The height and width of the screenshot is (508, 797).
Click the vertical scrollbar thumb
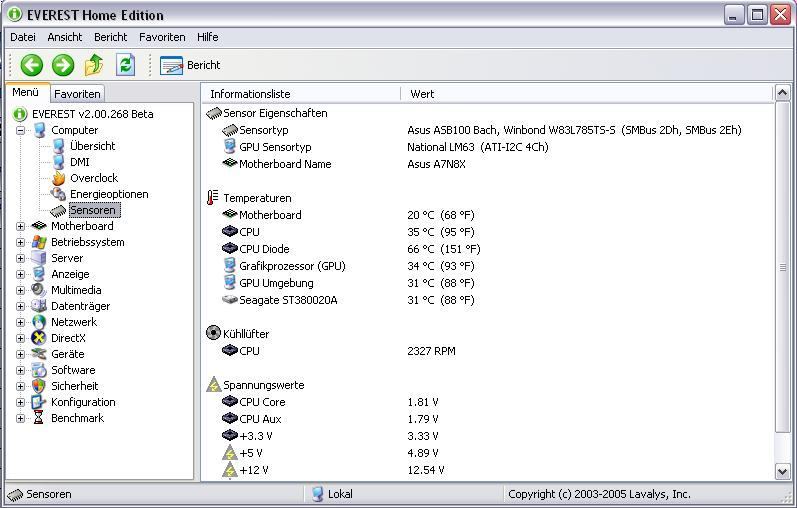point(782,267)
